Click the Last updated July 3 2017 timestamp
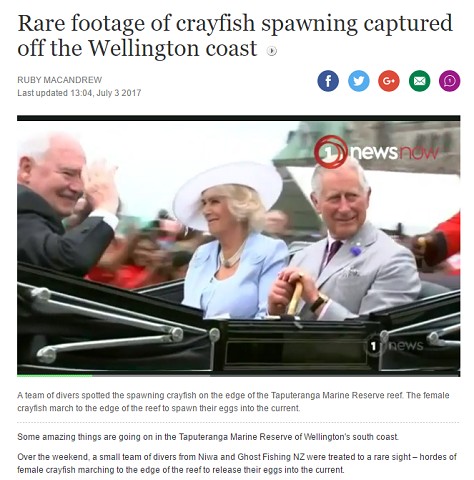Viewport: 474px width, 480px height. coord(79,93)
